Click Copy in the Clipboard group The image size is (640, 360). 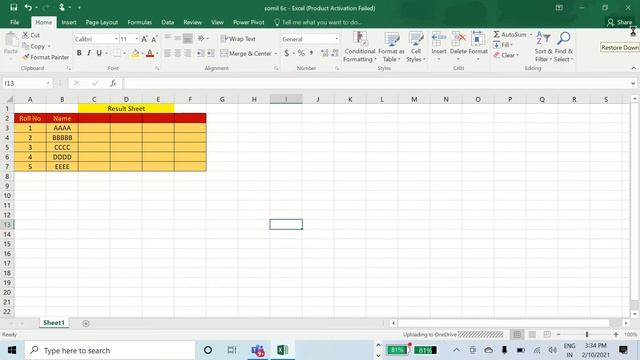tap(33, 46)
